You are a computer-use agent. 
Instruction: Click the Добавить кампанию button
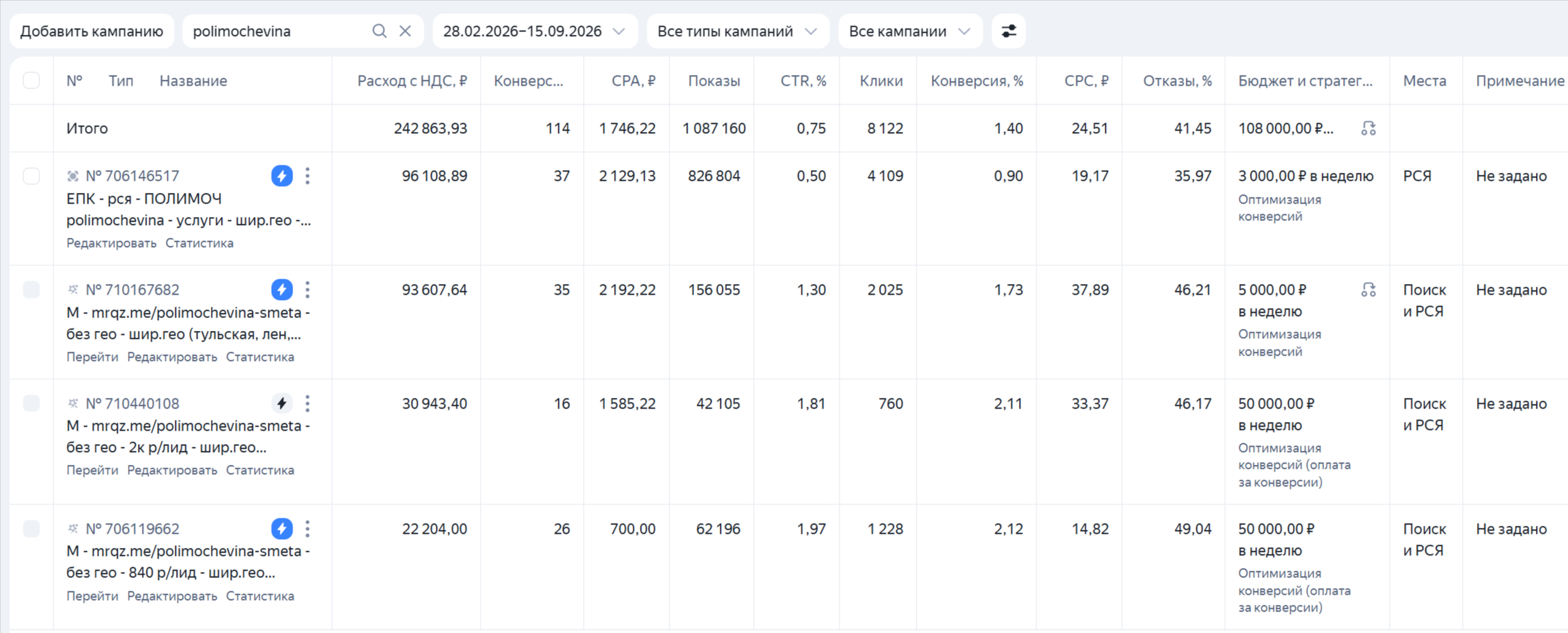(x=92, y=31)
